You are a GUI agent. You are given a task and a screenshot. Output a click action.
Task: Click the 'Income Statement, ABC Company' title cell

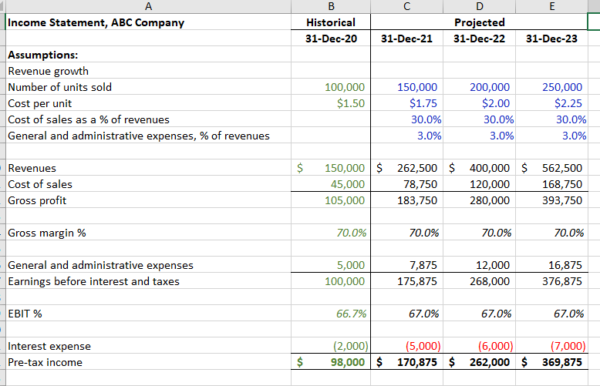(x=148, y=22)
